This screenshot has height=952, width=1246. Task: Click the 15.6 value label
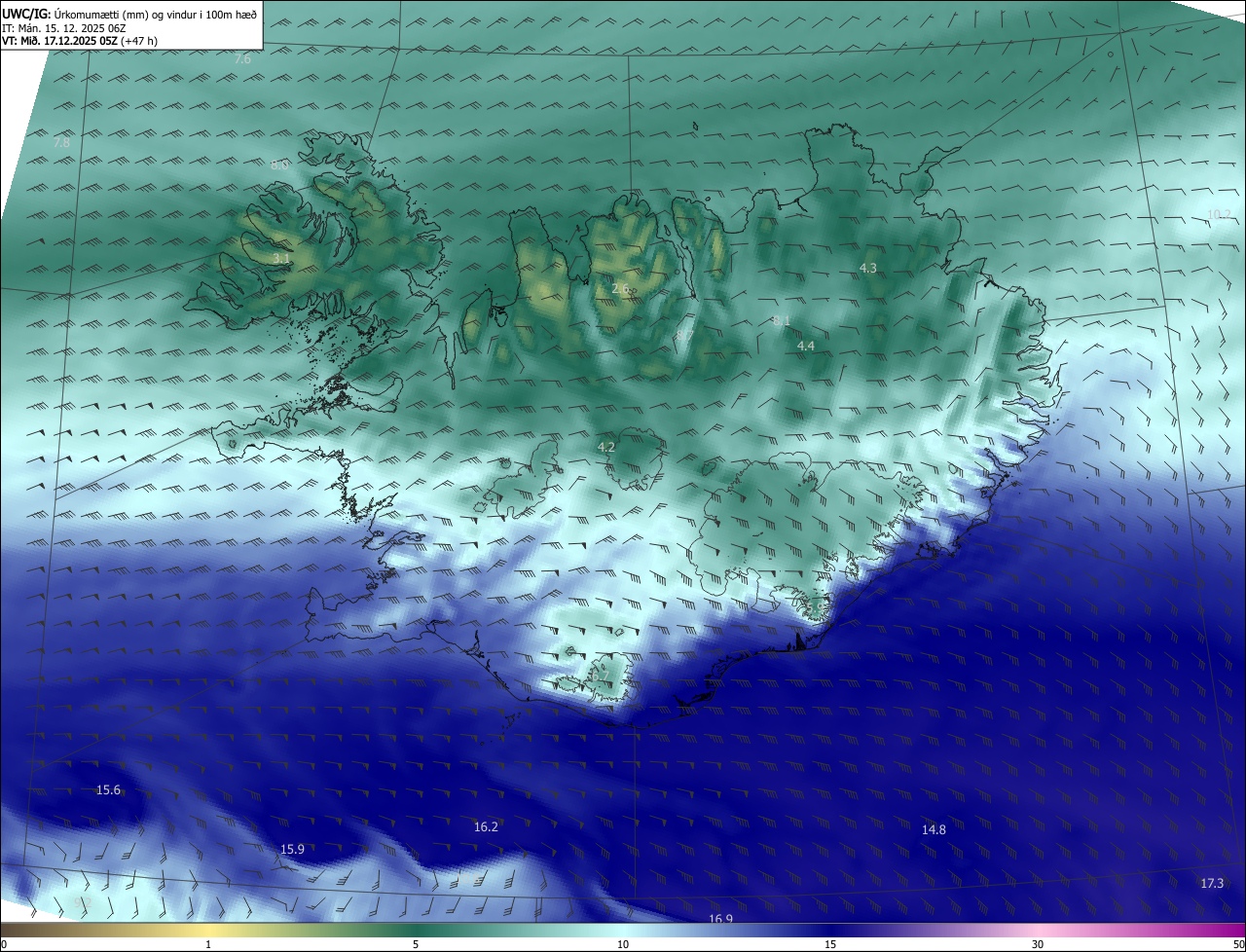108,789
